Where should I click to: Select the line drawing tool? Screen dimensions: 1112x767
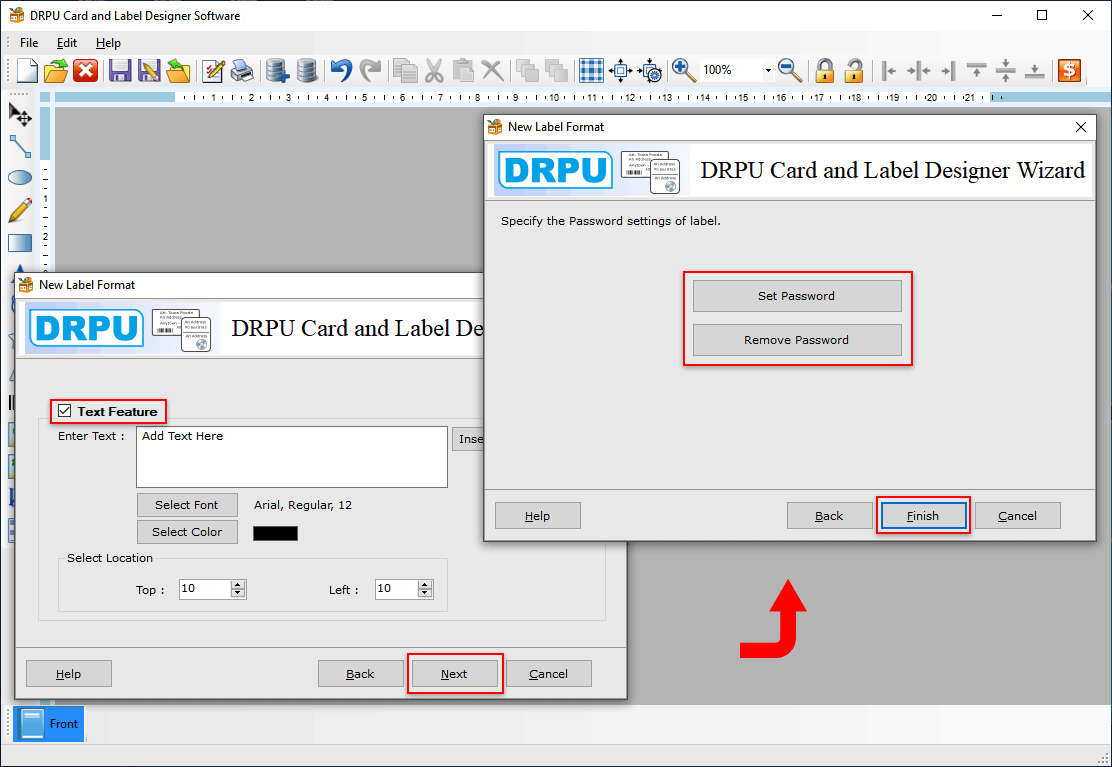[20, 147]
